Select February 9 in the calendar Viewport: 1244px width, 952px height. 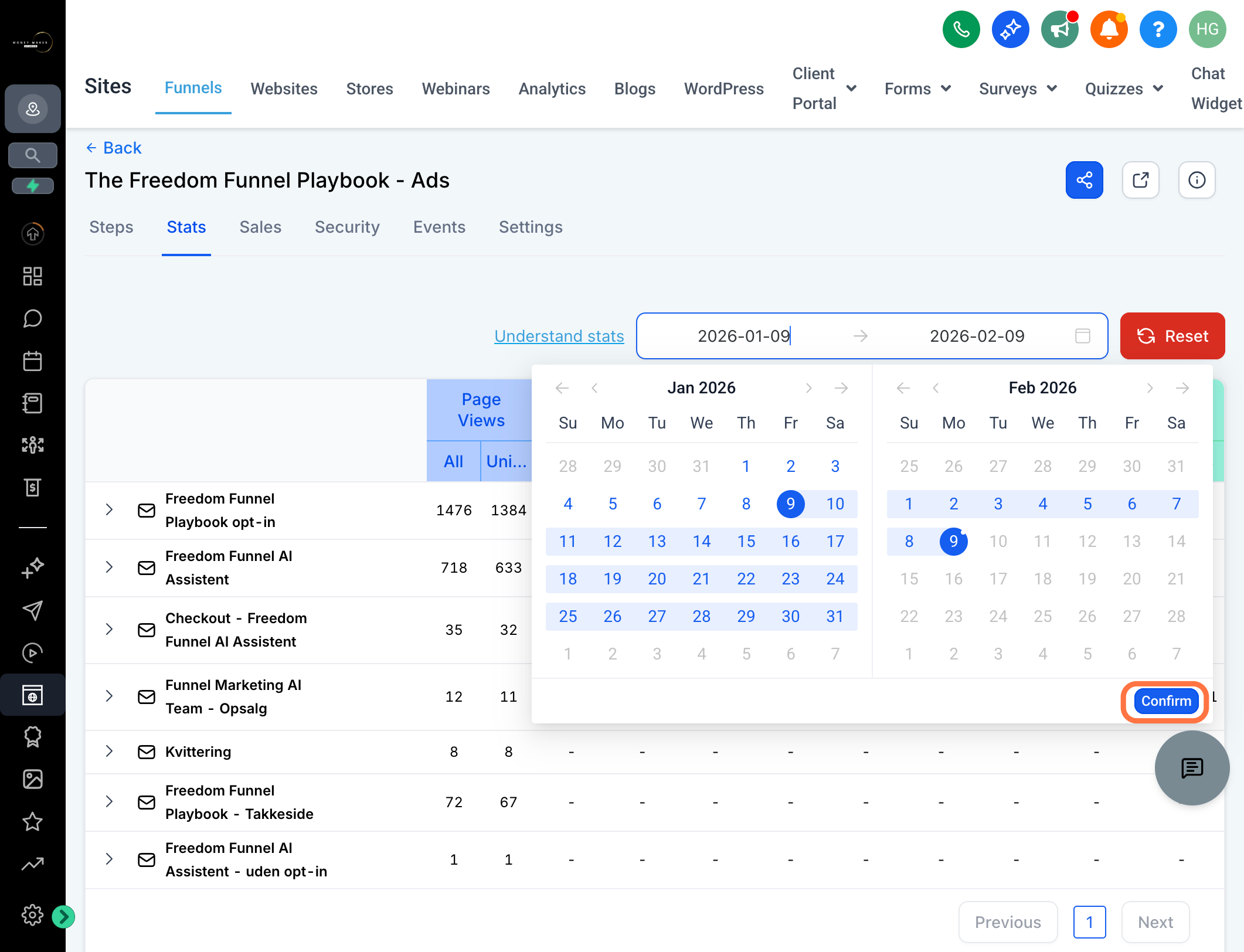[953, 541]
